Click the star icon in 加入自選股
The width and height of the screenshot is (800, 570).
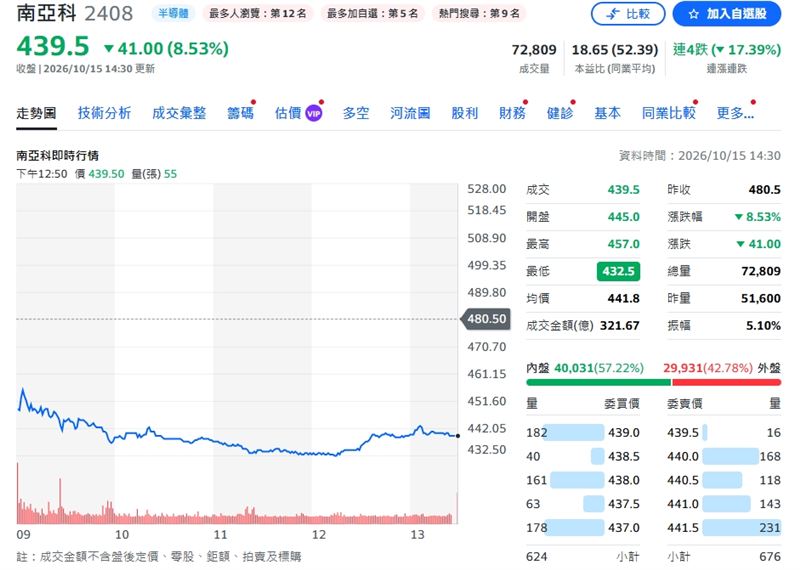click(x=693, y=14)
